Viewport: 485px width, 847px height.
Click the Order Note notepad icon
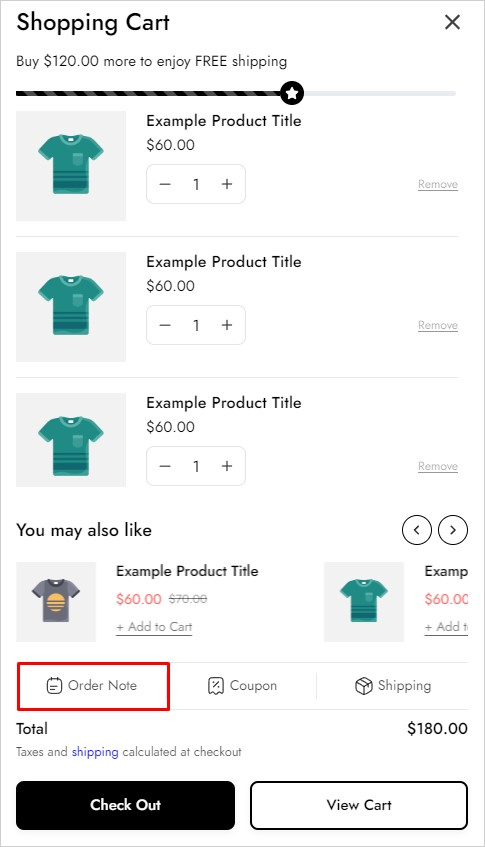[x=54, y=686]
